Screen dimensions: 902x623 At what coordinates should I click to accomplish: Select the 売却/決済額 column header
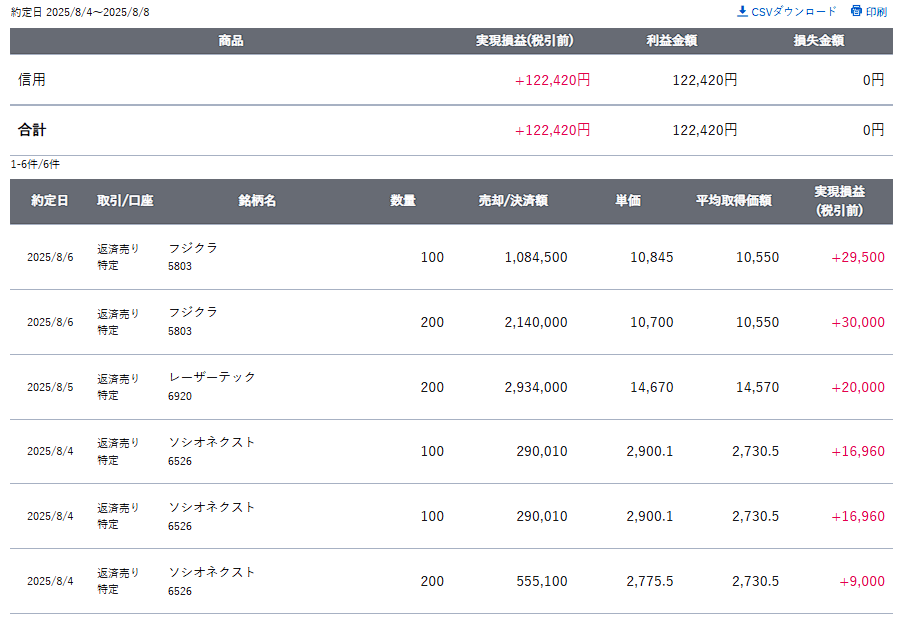coord(513,201)
